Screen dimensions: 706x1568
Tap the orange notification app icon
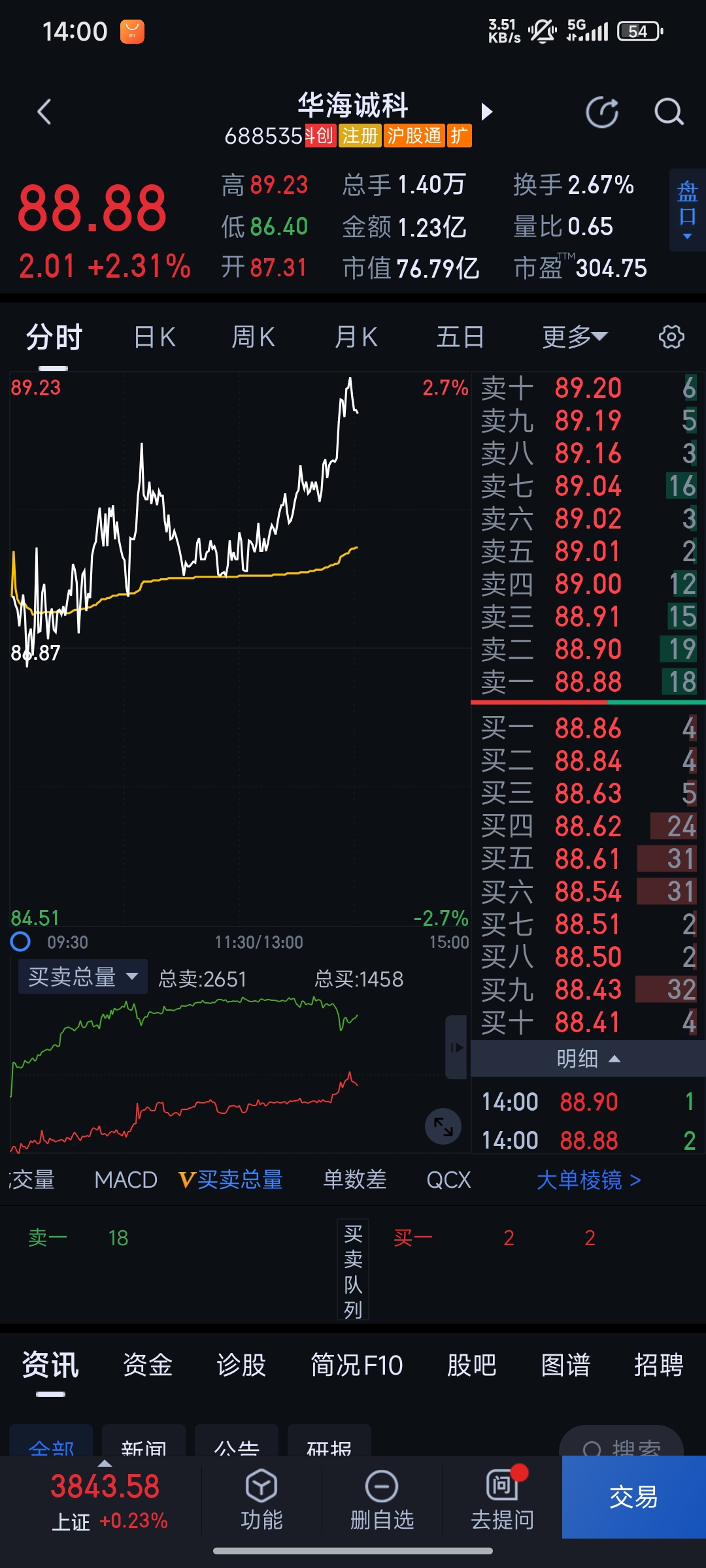[x=132, y=31]
